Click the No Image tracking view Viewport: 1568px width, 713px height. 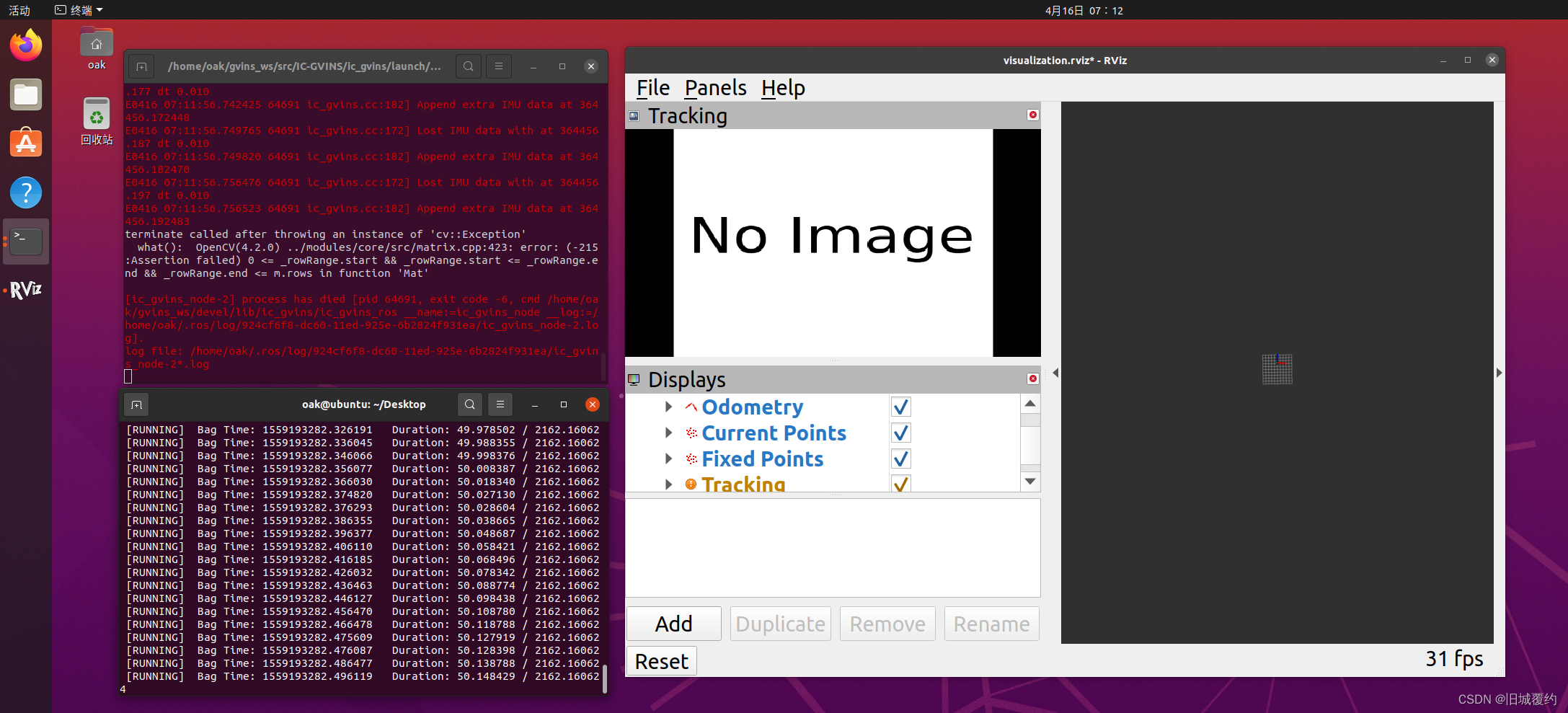[x=833, y=243]
